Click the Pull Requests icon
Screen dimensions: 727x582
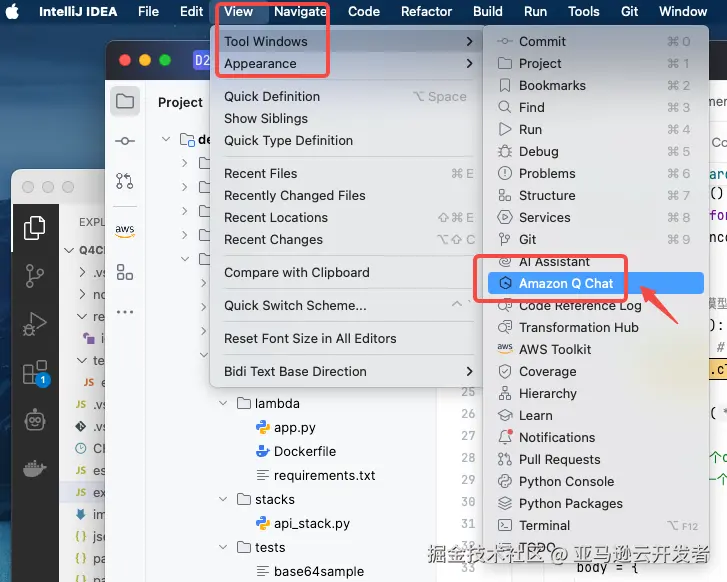click(x=504, y=459)
